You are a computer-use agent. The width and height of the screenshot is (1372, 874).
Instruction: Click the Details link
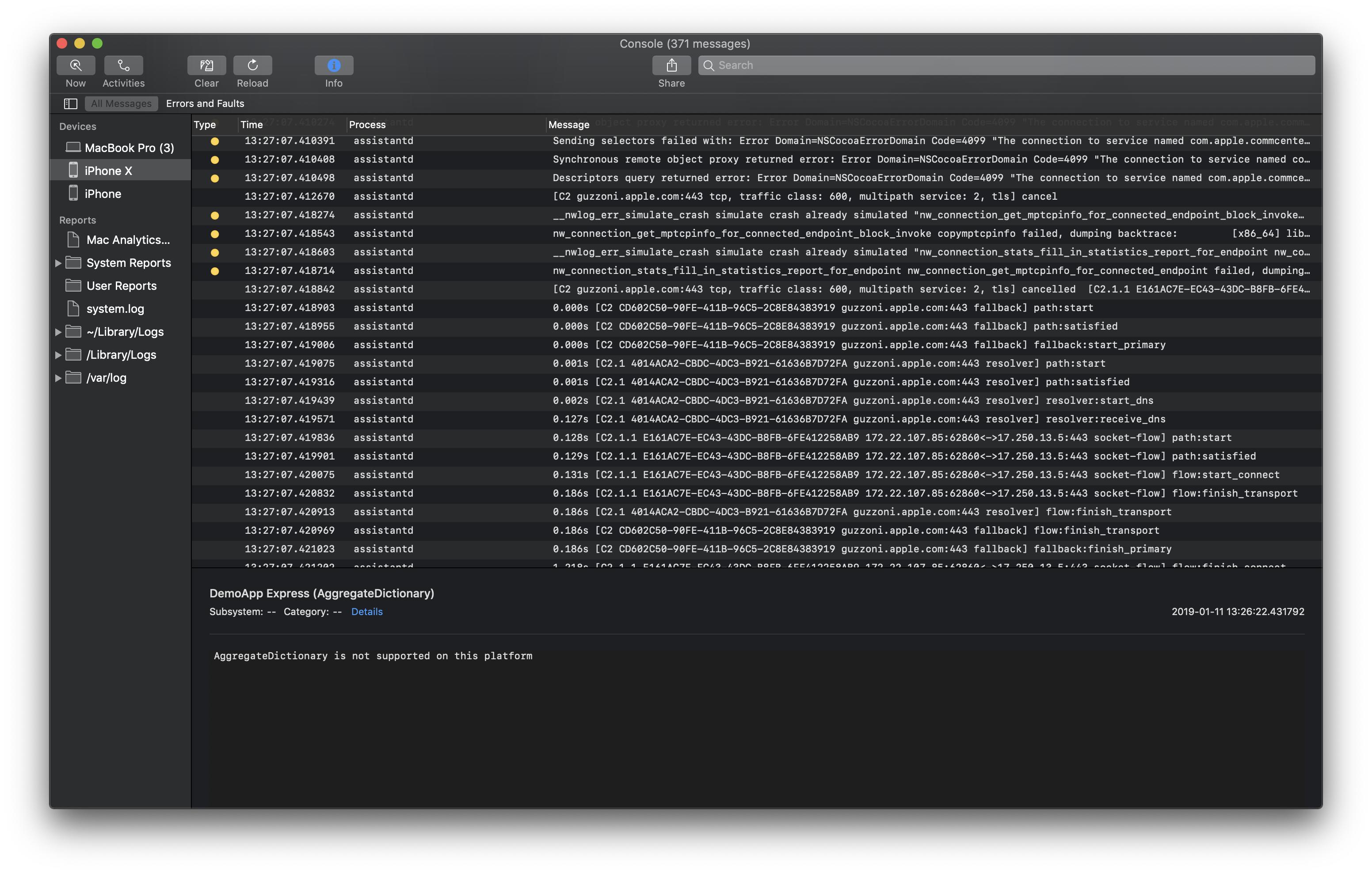coord(366,612)
